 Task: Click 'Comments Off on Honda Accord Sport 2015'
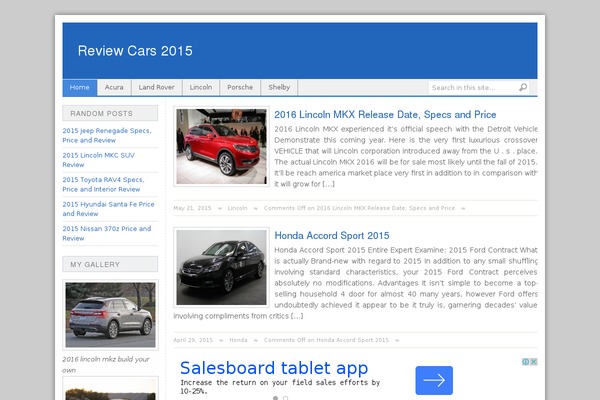(x=326, y=340)
